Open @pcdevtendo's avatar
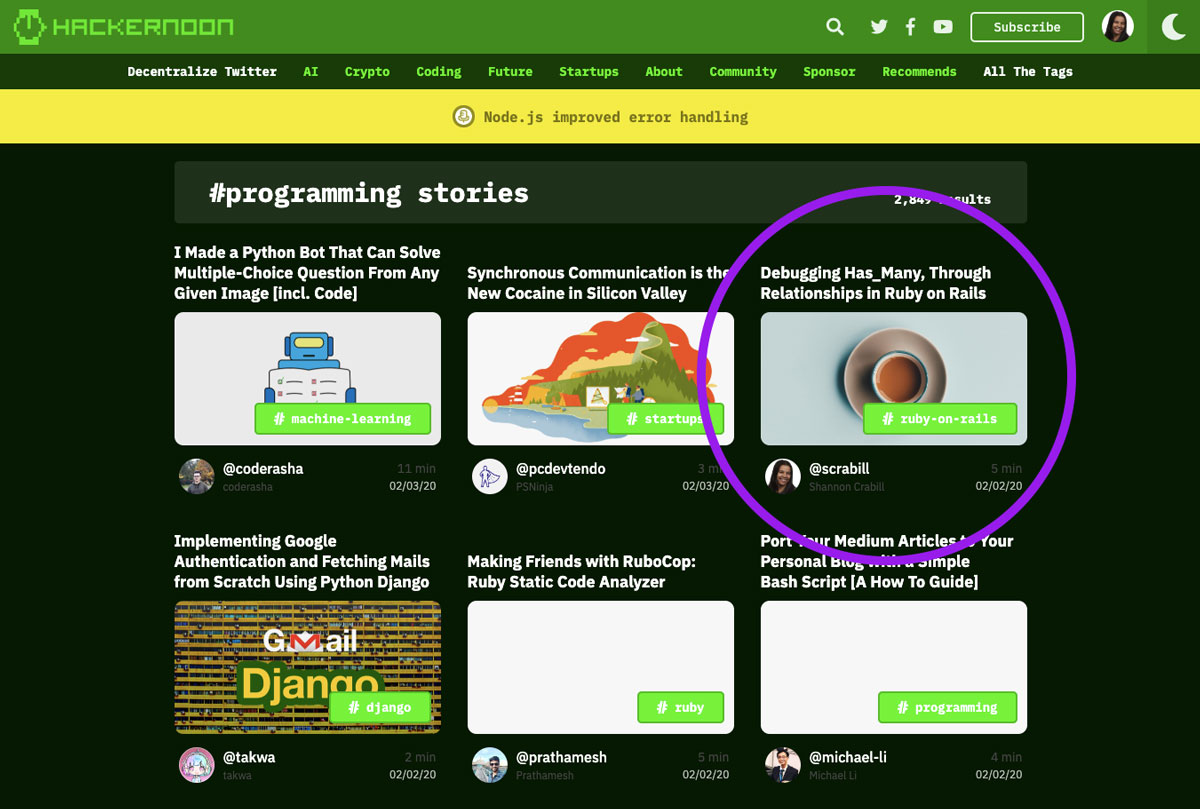 pyautogui.click(x=489, y=476)
